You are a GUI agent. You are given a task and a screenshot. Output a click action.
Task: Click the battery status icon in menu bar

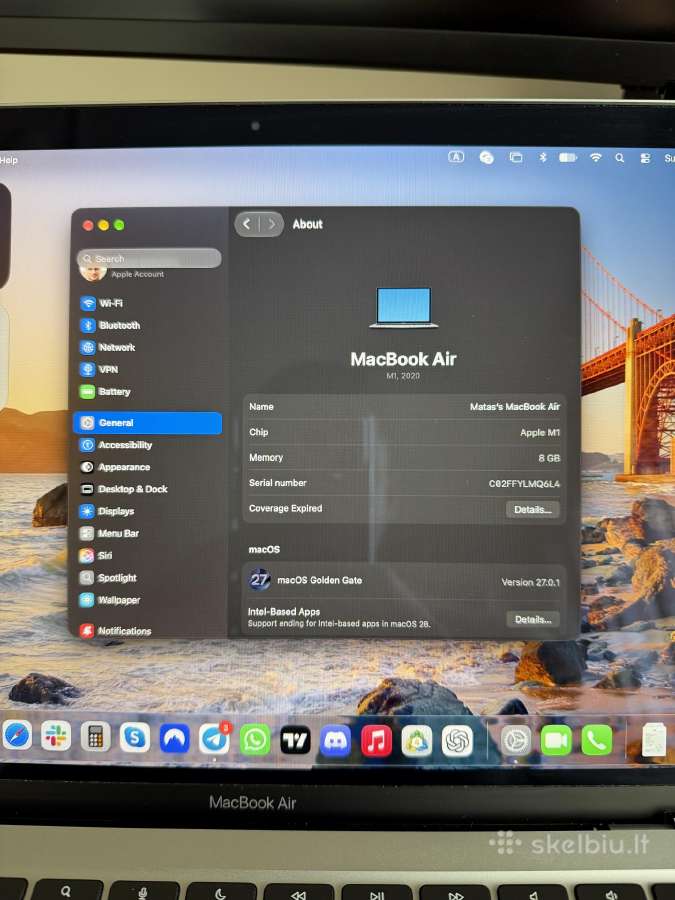pyautogui.click(x=568, y=157)
